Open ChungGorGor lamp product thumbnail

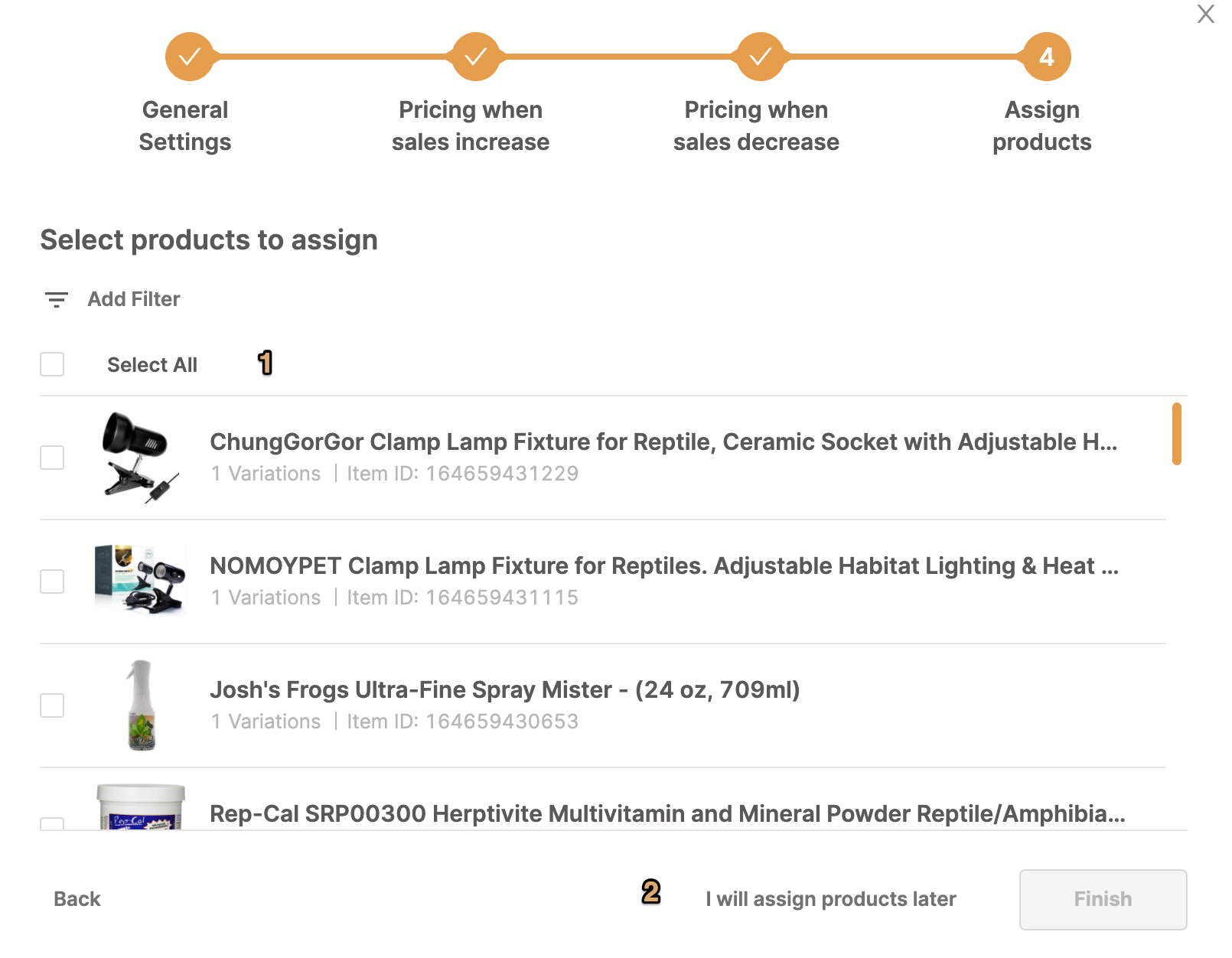click(140, 457)
